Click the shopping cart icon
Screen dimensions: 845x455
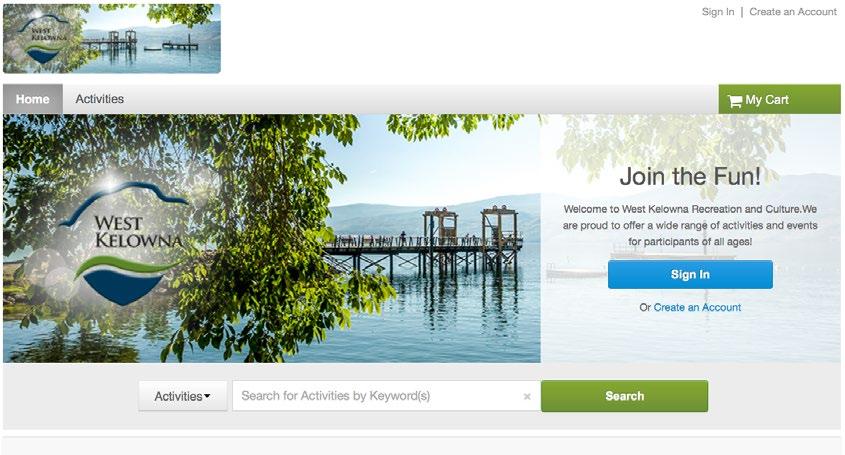(x=735, y=101)
